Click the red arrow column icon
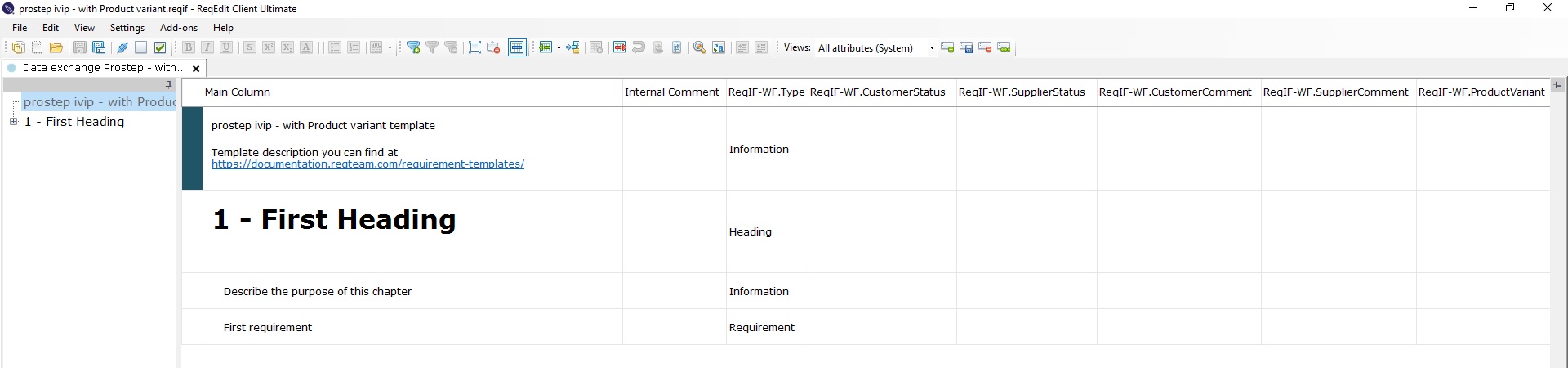The image size is (1568, 368). [619, 47]
